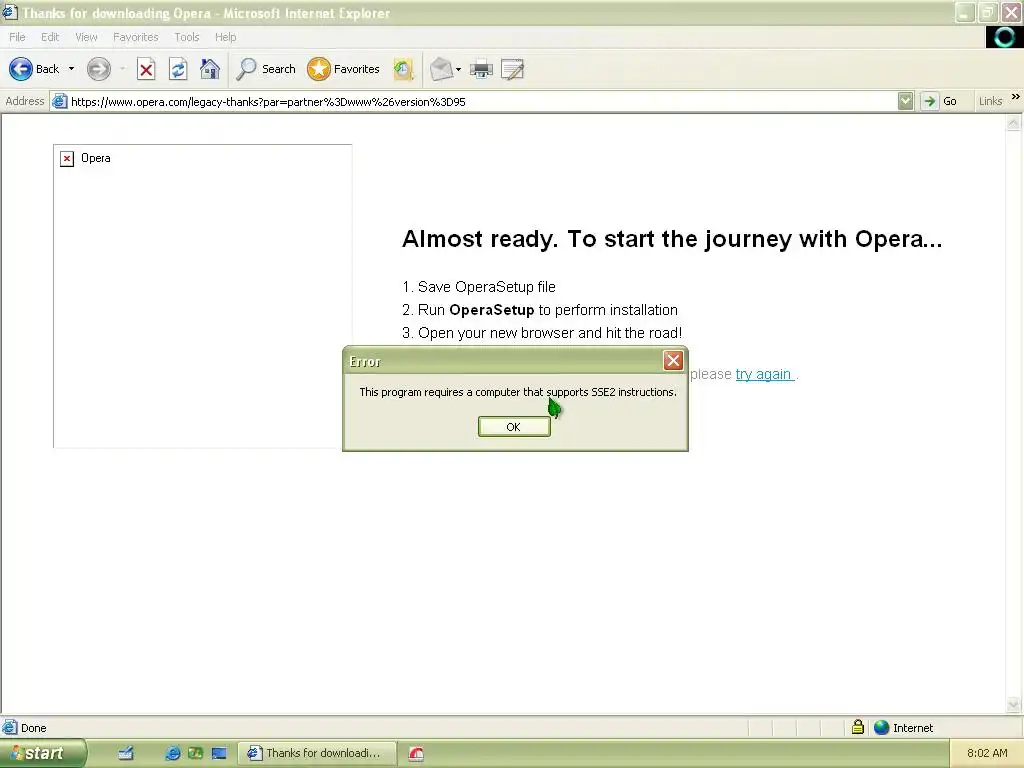
Task: Click the 'Save OperaSetup file' step text
Action: [487, 287]
